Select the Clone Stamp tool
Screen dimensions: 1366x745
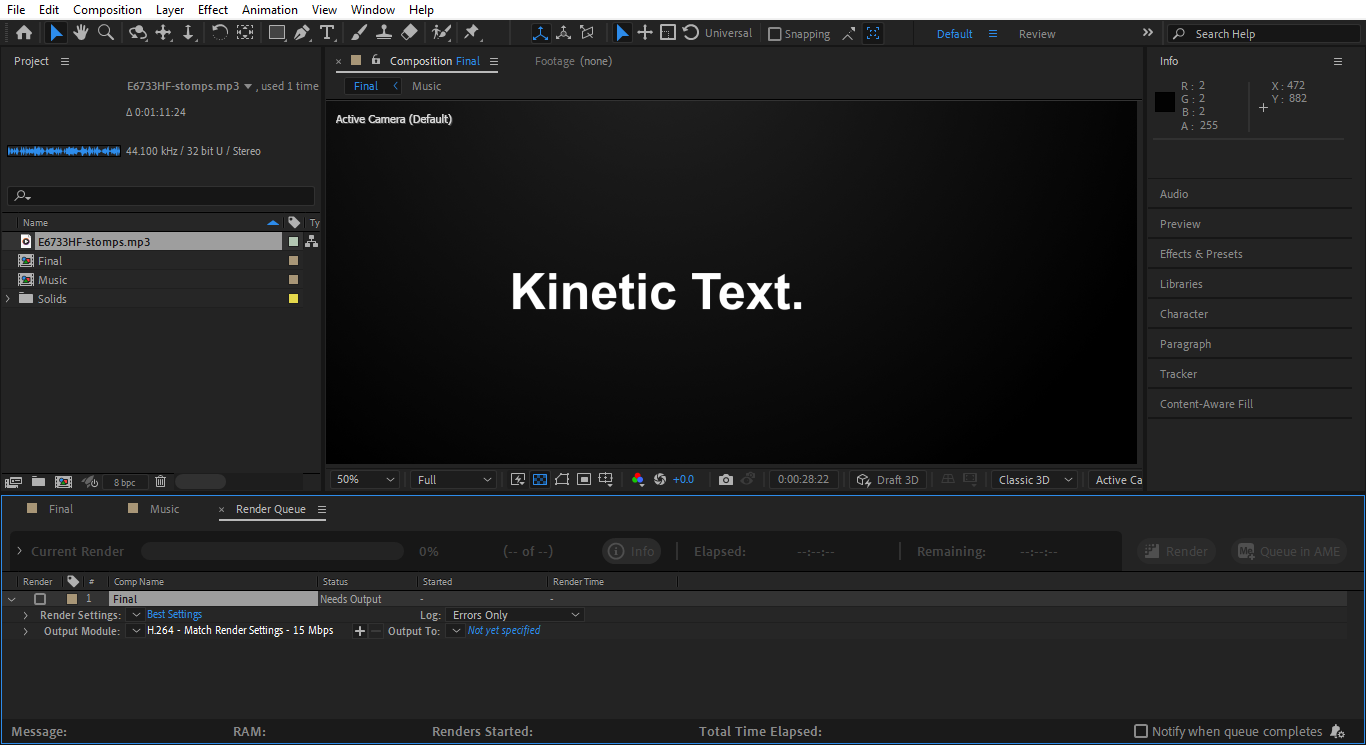(x=384, y=32)
